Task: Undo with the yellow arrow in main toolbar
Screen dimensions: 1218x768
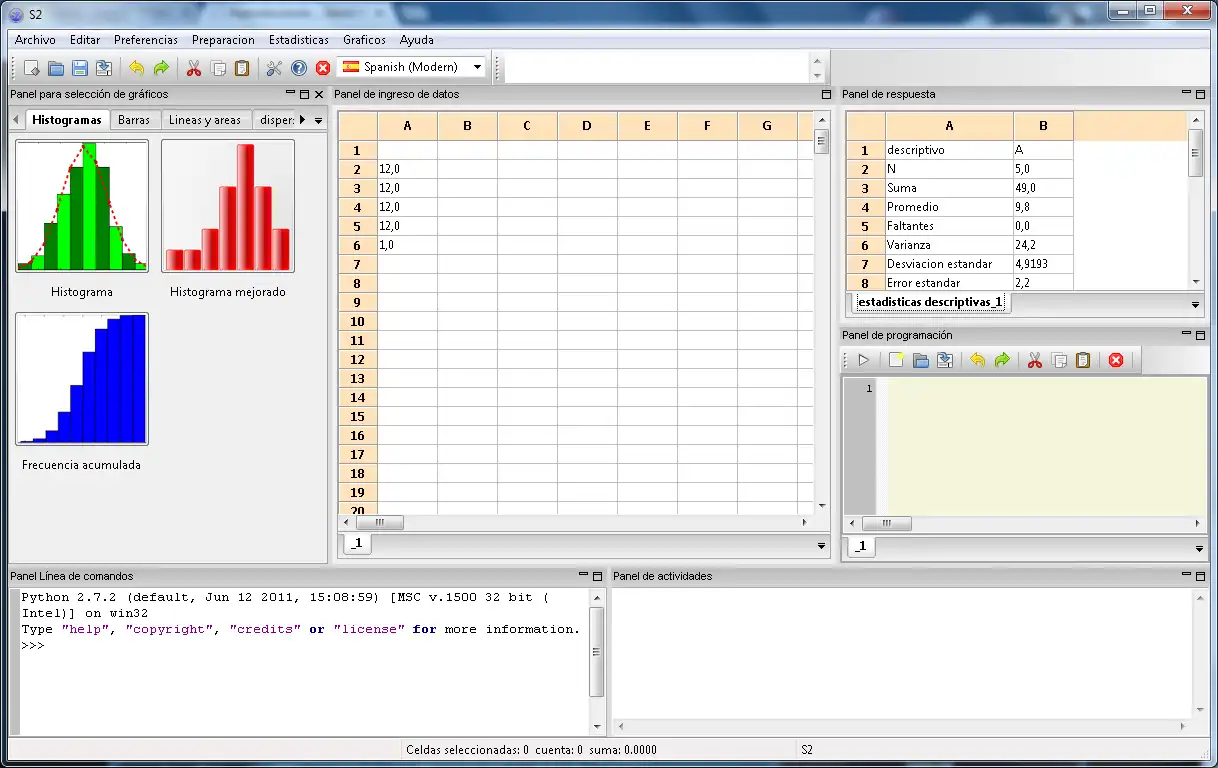Action: [x=137, y=68]
